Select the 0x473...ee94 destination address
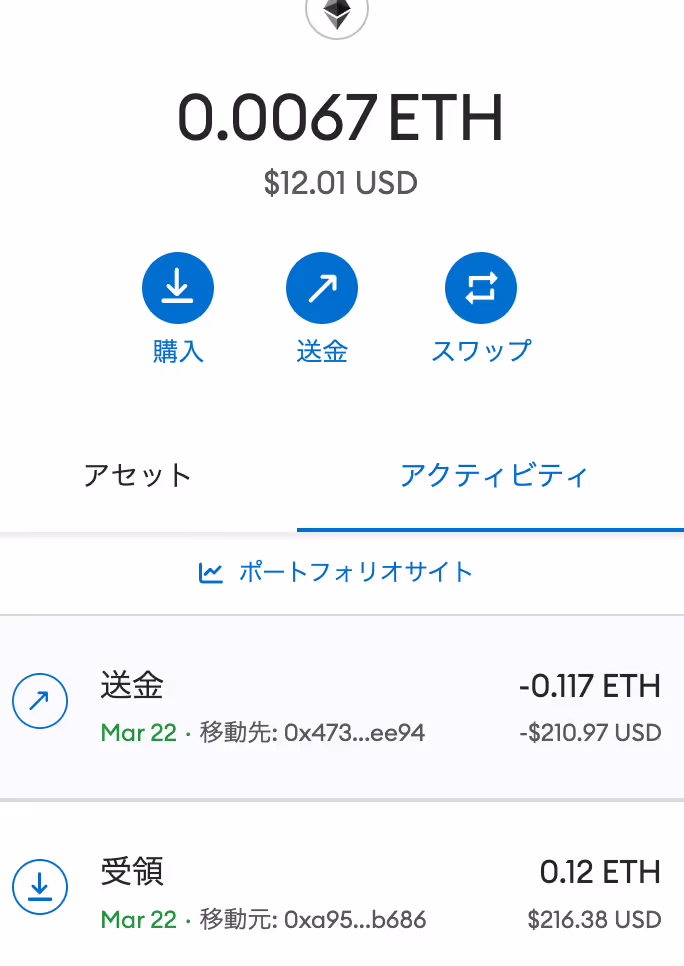The width and height of the screenshot is (684, 966). [x=354, y=733]
